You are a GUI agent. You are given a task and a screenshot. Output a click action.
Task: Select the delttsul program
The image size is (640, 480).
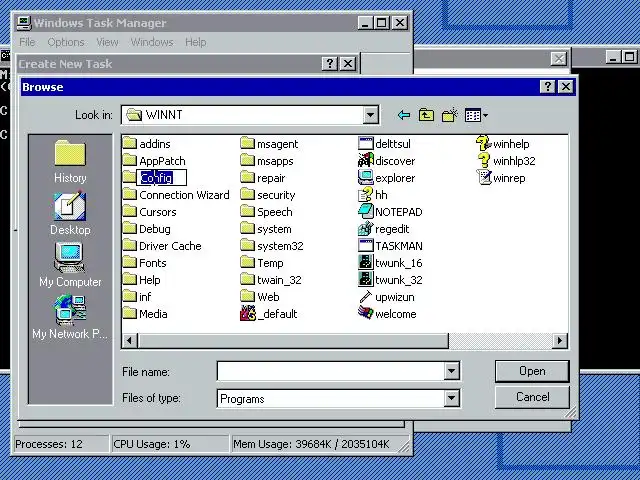pos(384,144)
